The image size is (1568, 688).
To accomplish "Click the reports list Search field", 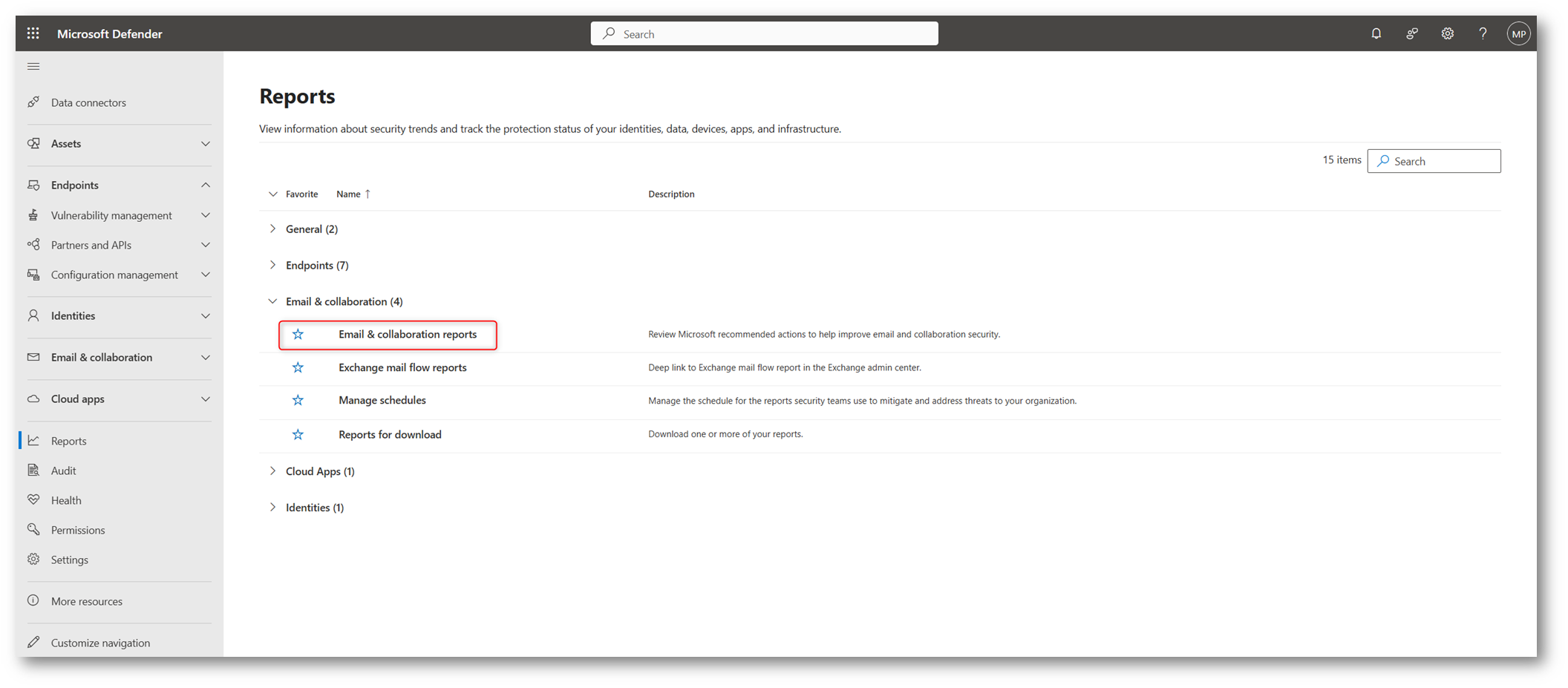I will click(x=1434, y=161).
